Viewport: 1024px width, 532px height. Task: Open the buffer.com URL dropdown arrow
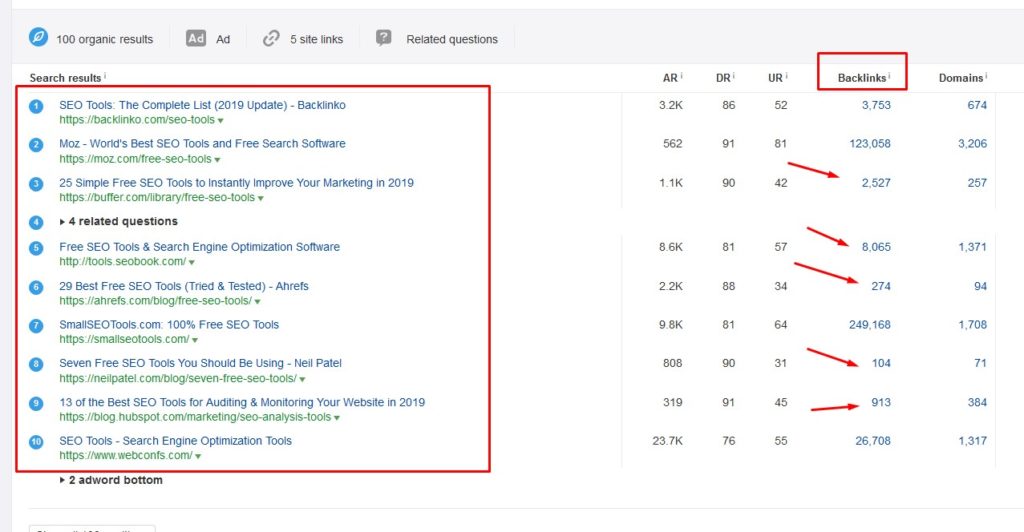point(261,198)
